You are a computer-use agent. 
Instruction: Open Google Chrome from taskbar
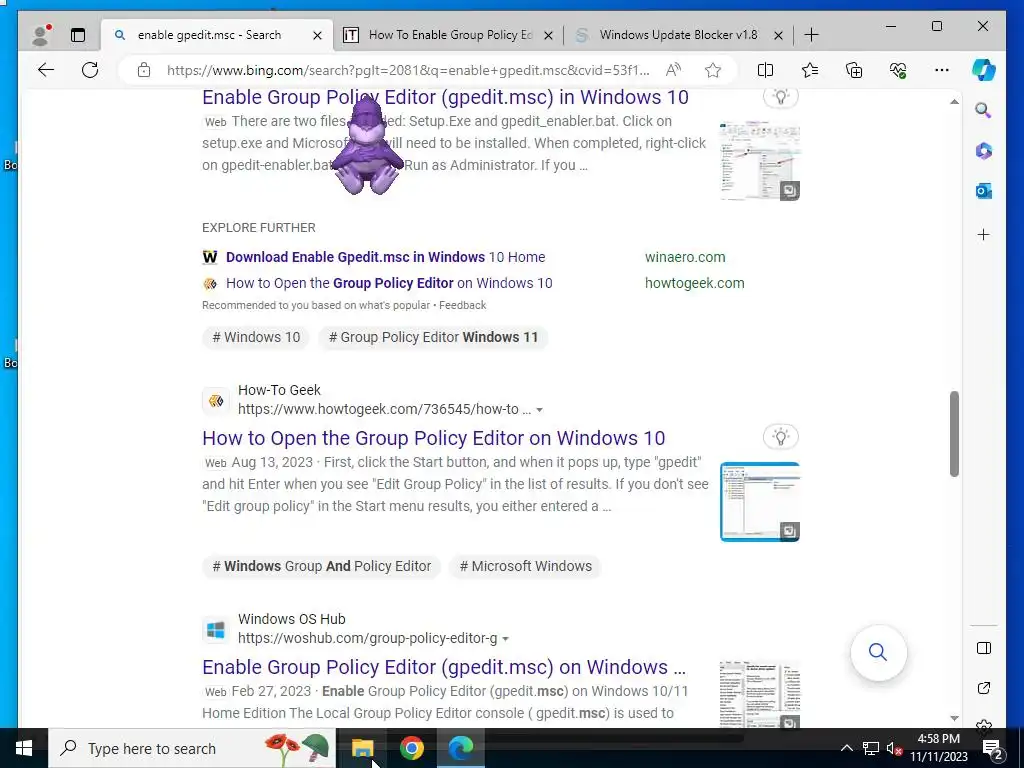pyautogui.click(x=411, y=748)
